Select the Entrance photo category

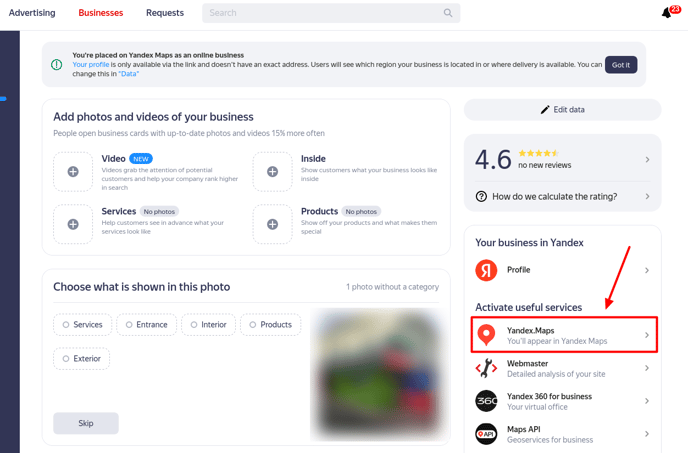[x=147, y=325]
